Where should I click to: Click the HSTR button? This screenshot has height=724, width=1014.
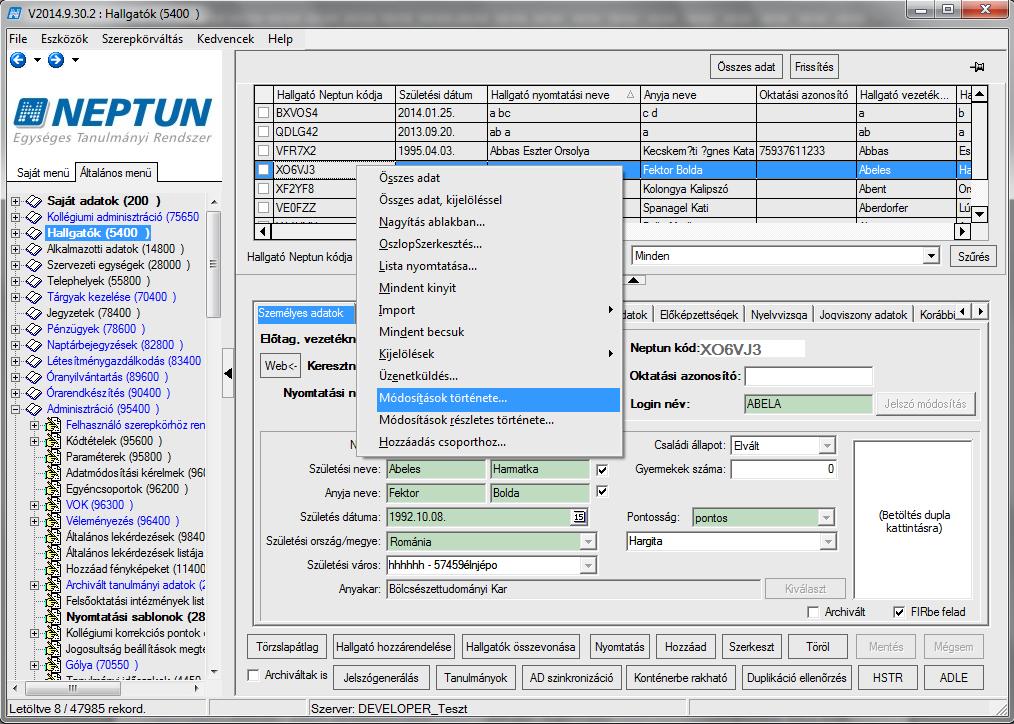887,678
